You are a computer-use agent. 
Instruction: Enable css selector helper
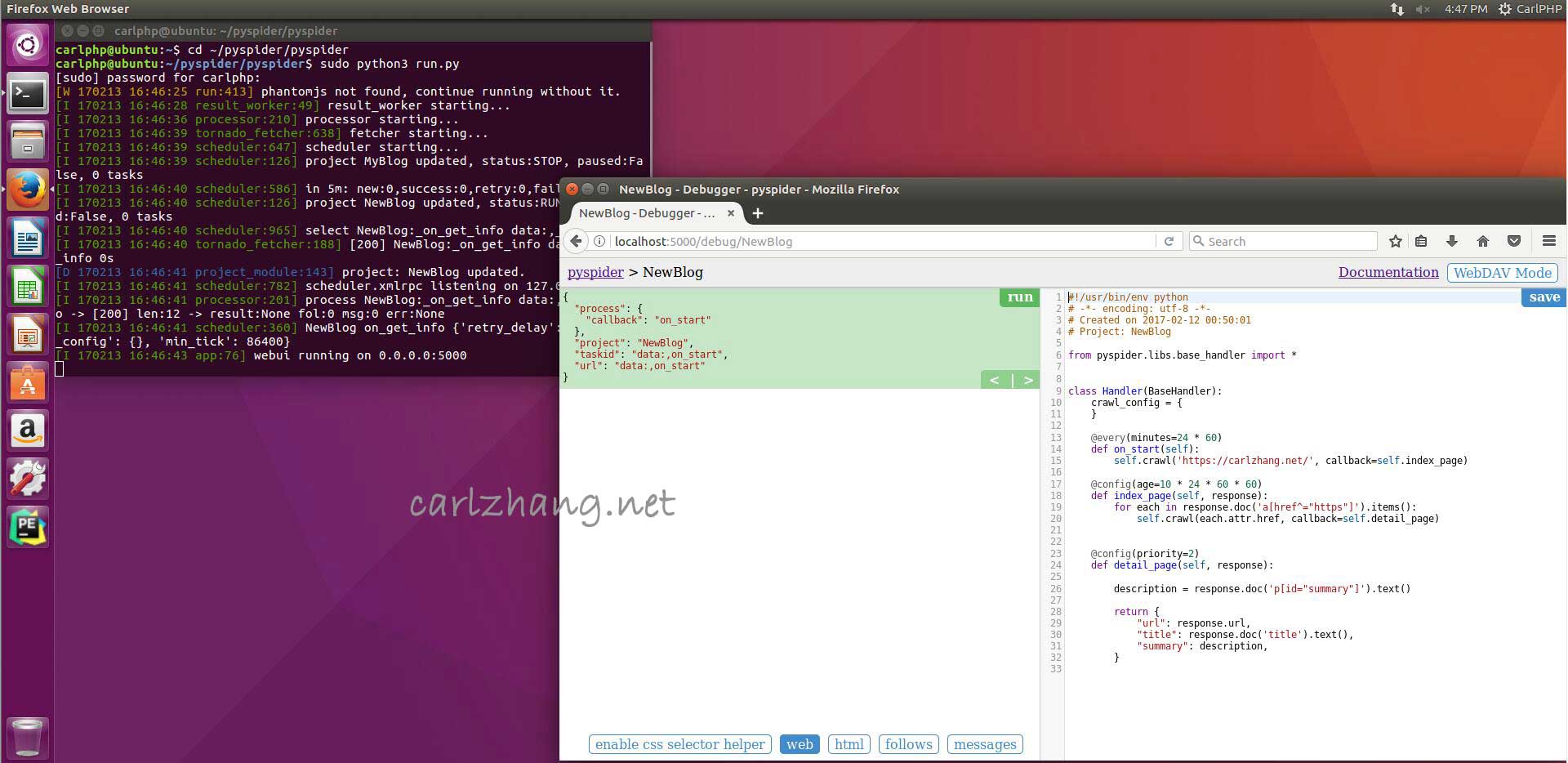coord(679,744)
